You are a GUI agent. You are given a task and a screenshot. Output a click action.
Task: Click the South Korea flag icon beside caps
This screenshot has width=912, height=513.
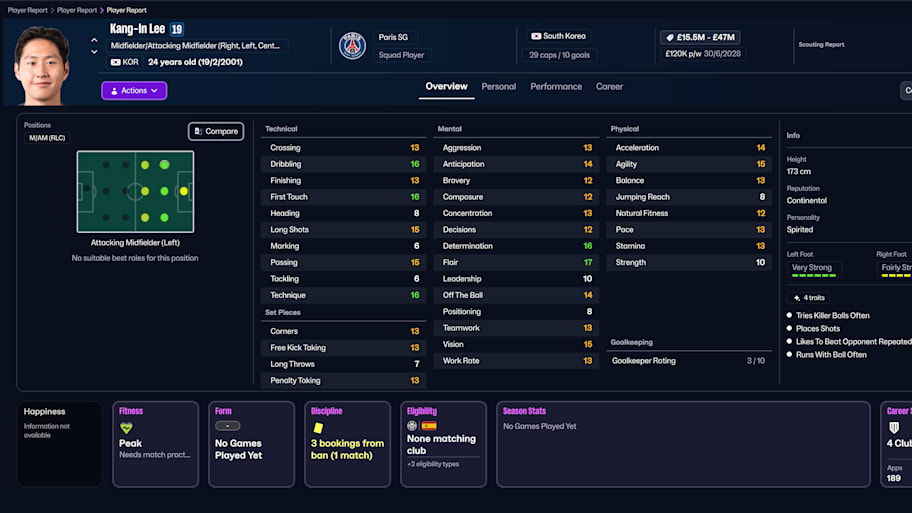pos(536,36)
